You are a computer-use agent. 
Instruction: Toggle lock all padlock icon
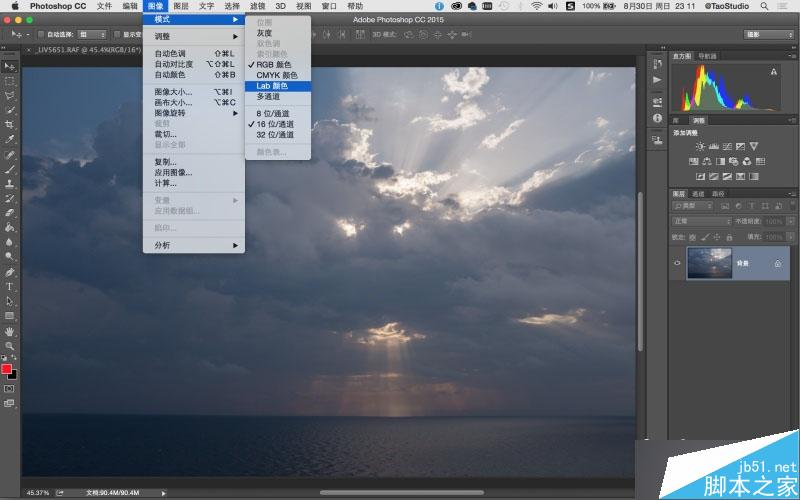click(729, 237)
